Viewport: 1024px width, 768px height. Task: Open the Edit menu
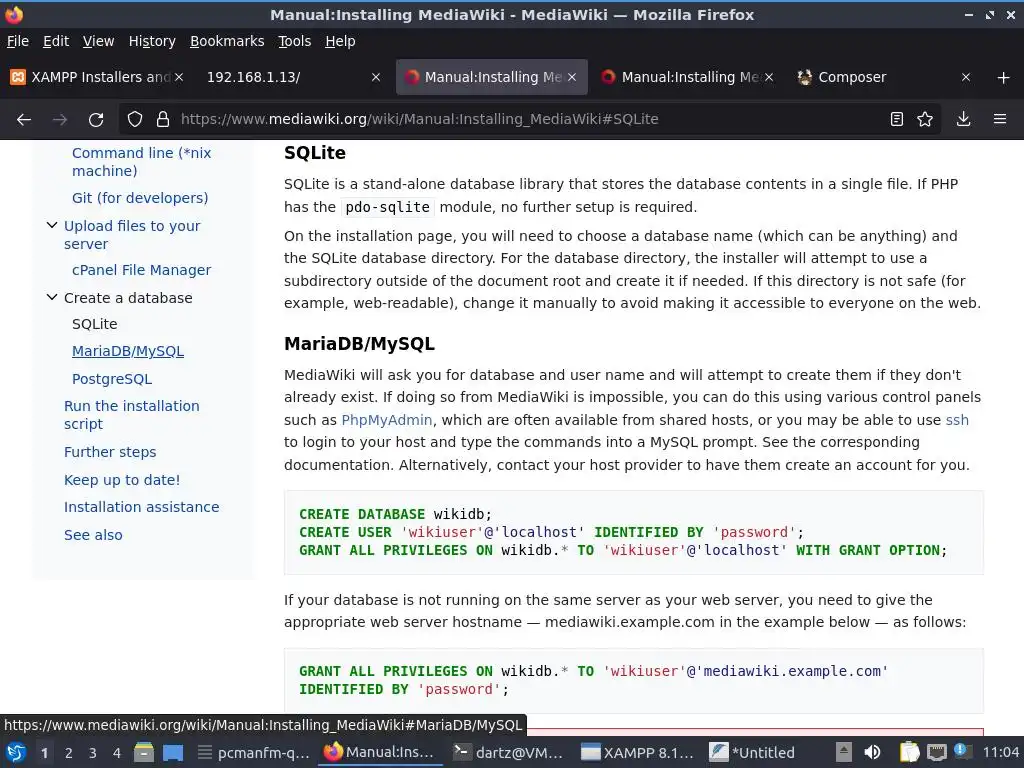click(x=56, y=41)
